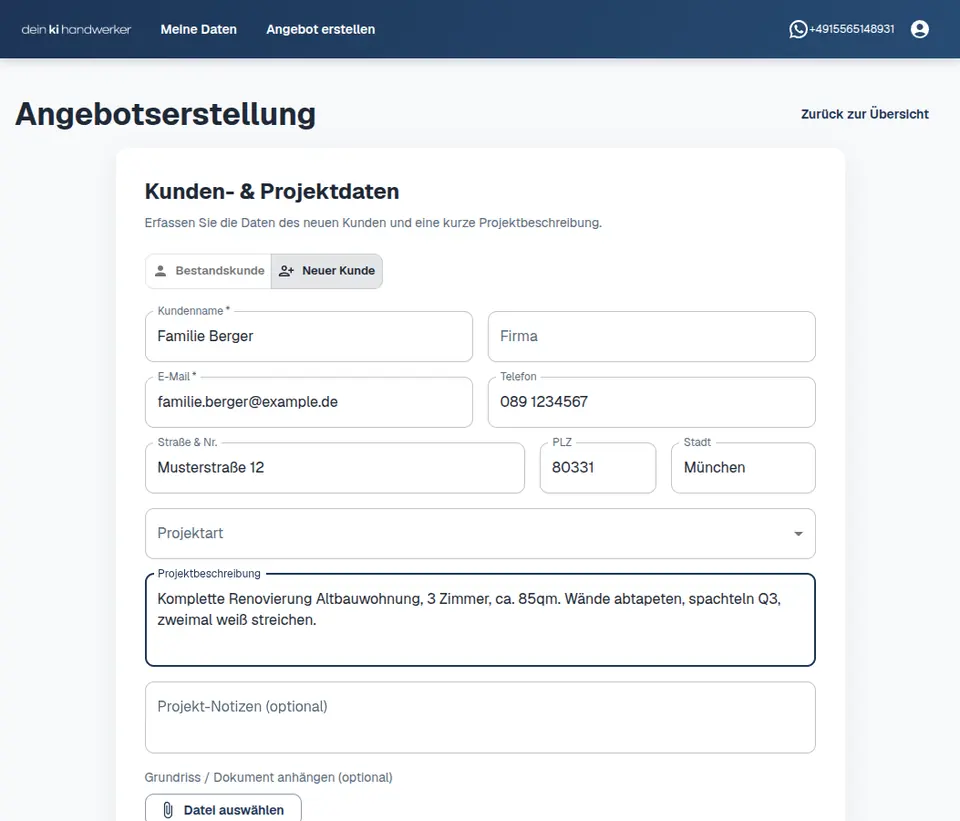The image size is (960, 821).
Task: Click the label 'Grundriss / Dokument anhängen (optional)'
Action: point(268,777)
